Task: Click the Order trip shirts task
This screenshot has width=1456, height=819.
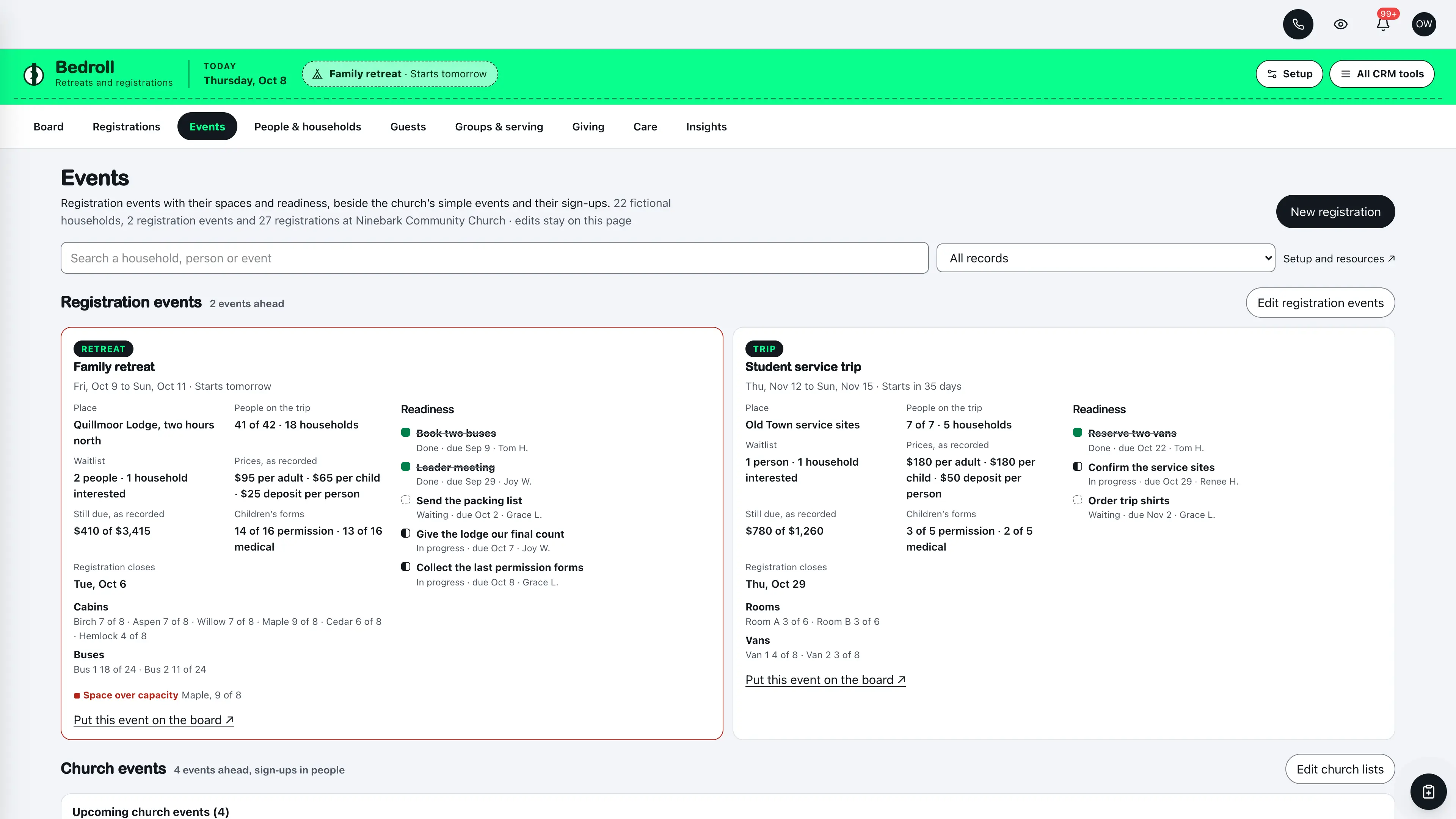Action: 1129,501
